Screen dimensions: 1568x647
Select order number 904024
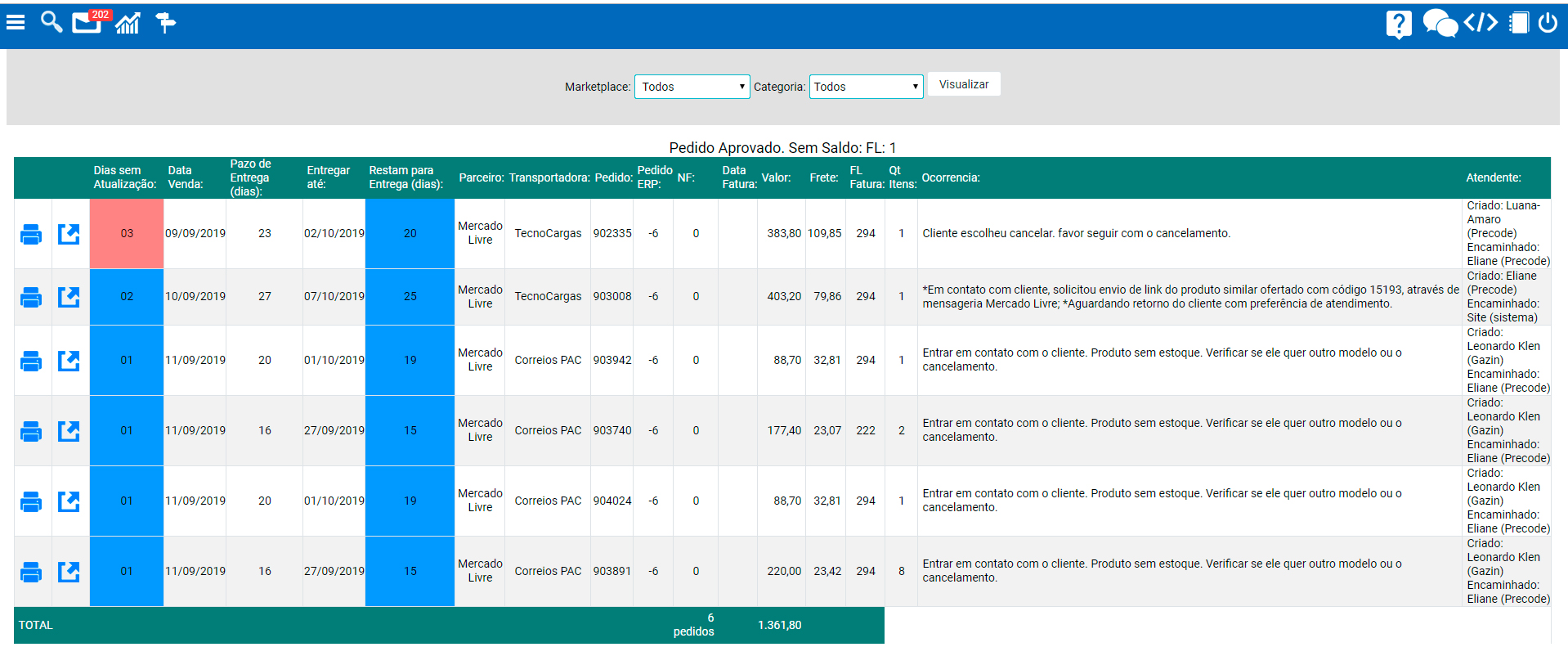(x=612, y=501)
